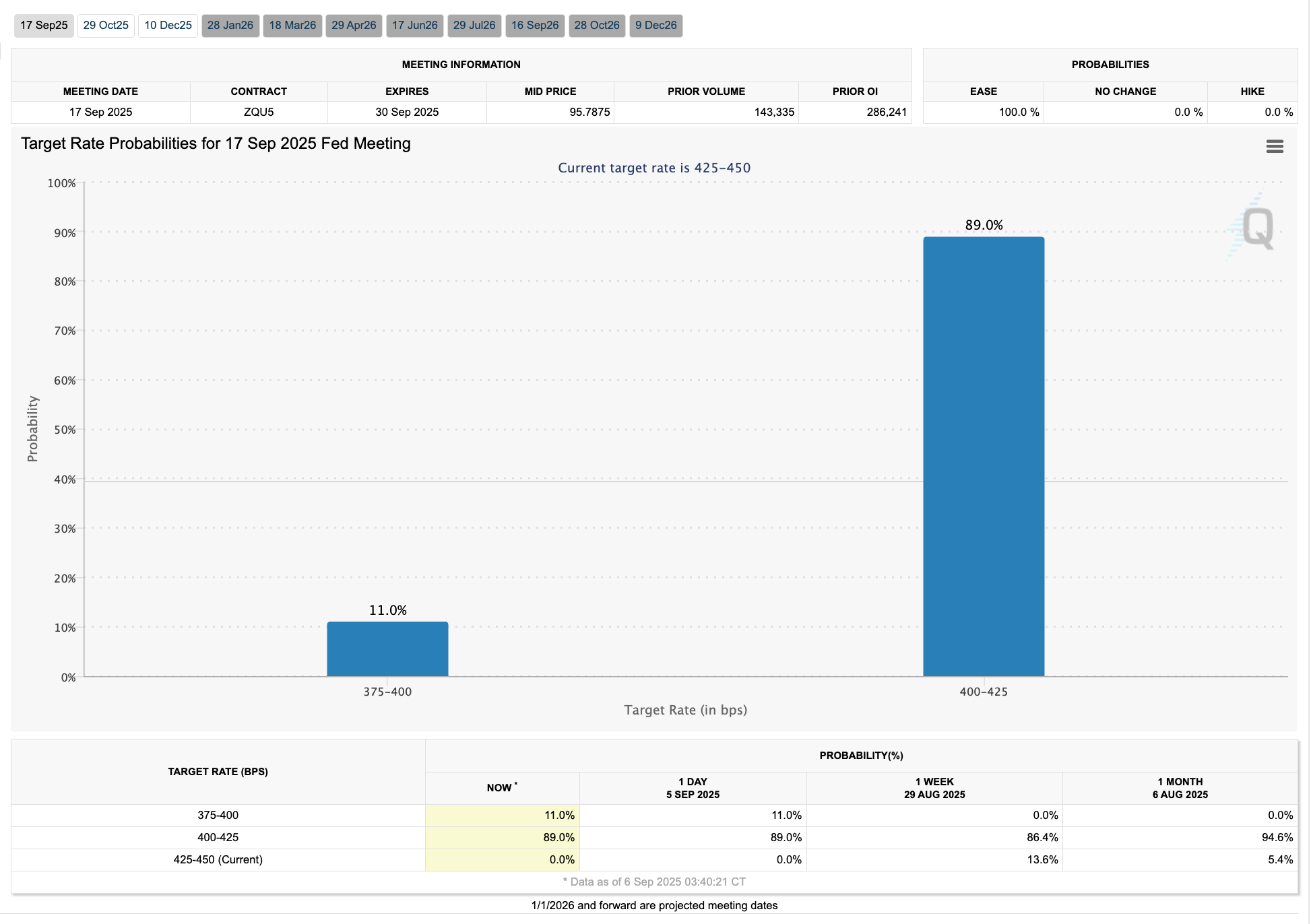The height and width of the screenshot is (924, 1311).
Task: Choose the 29 Apr26 meeting tab
Action: coord(354,26)
